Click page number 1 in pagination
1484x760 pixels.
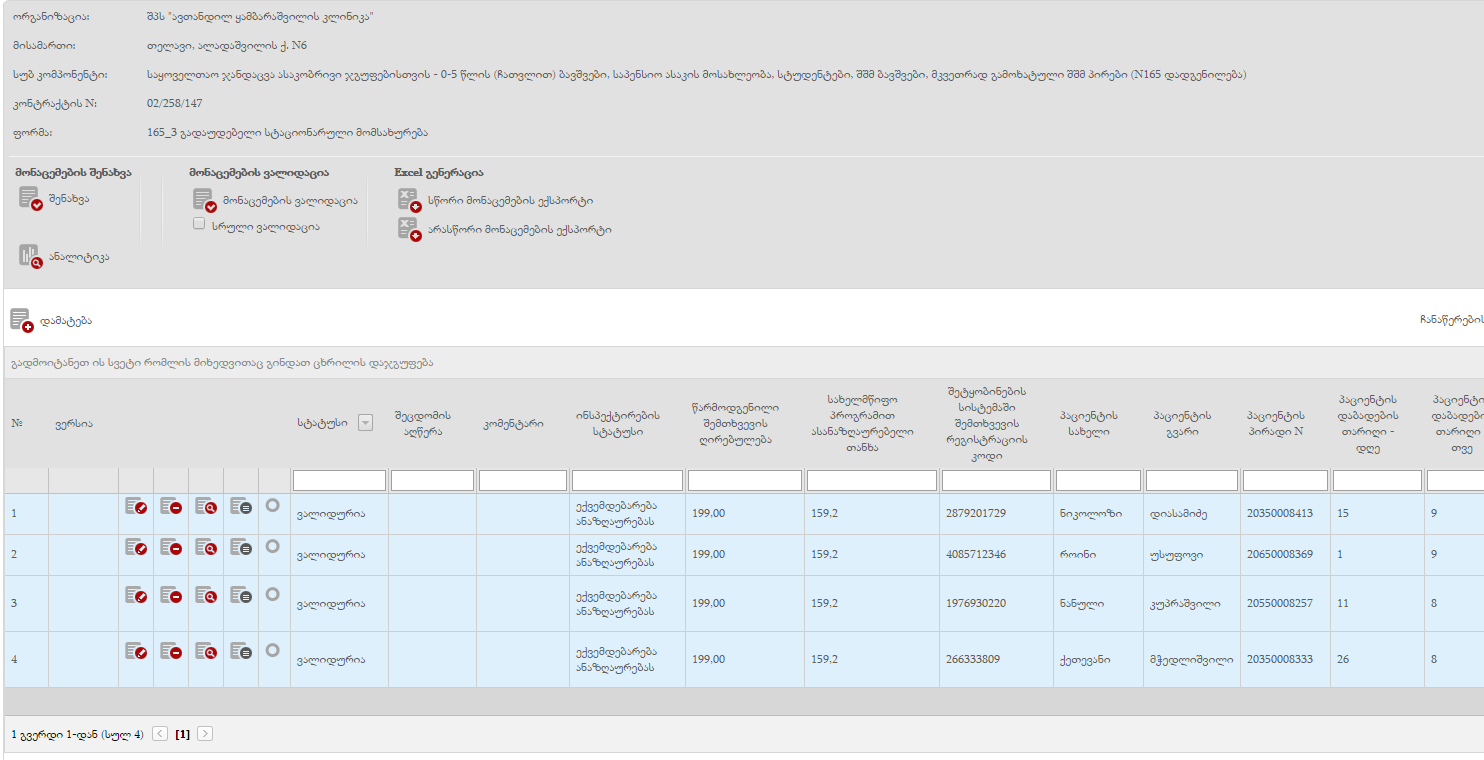[x=182, y=734]
